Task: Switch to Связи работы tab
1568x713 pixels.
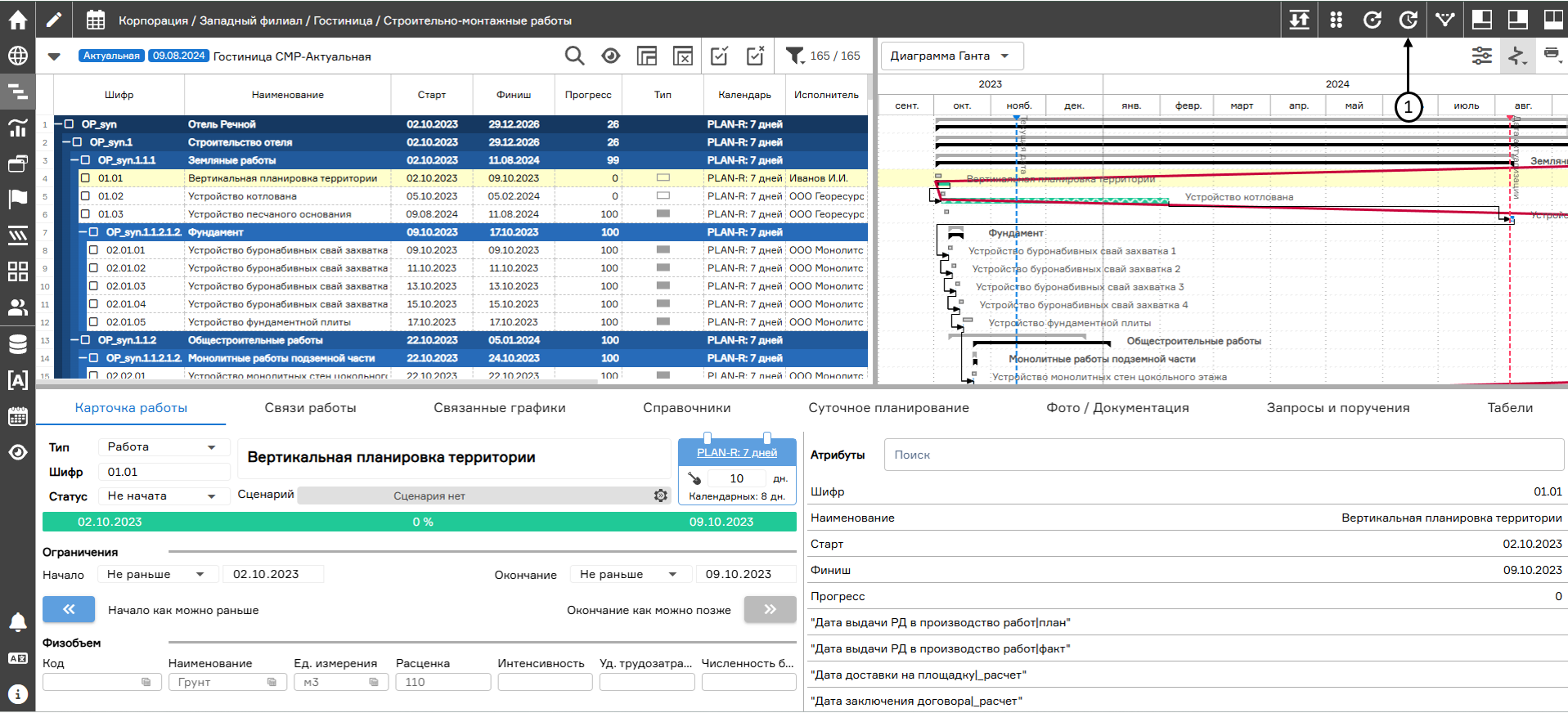Action: click(310, 408)
